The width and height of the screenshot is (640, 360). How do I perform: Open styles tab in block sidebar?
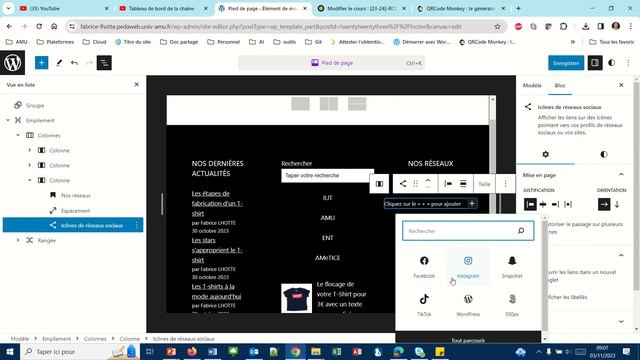click(604, 154)
